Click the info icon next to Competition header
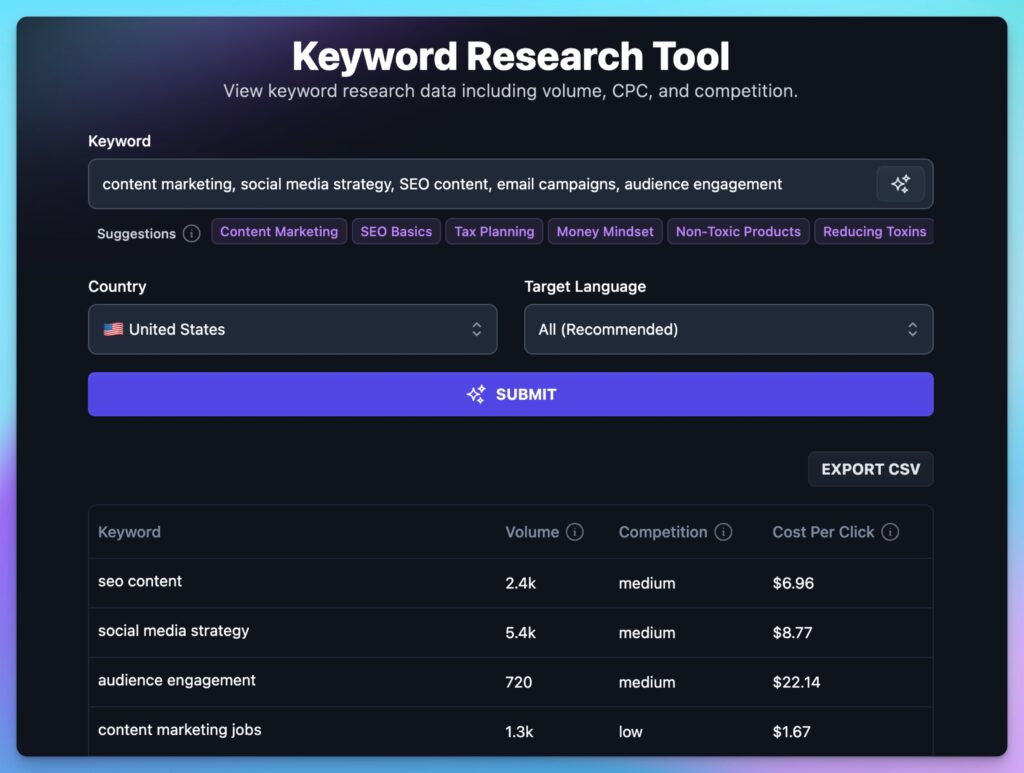1024x773 pixels. pos(723,532)
